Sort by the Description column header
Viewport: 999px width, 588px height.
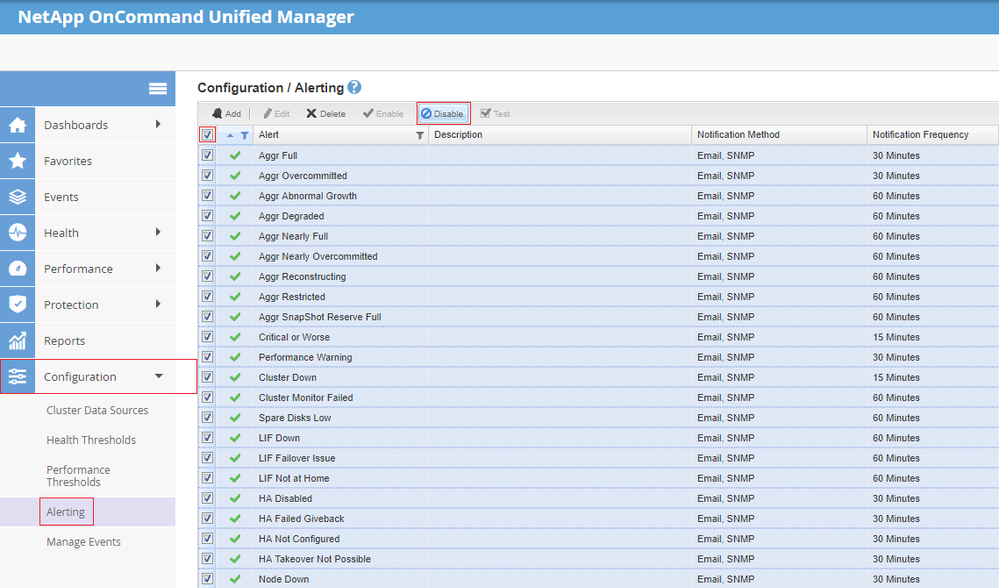coord(458,134)
